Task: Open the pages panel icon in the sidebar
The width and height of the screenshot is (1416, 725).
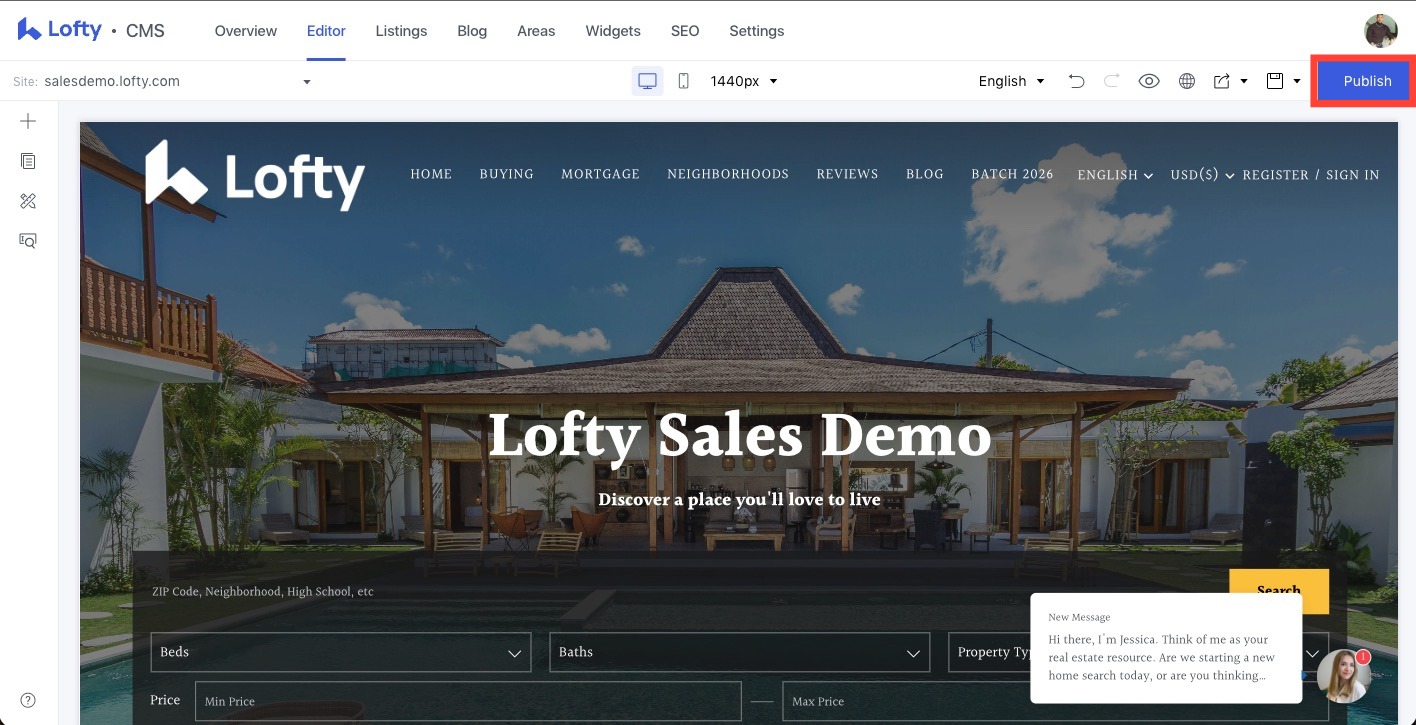Action: 27,160
